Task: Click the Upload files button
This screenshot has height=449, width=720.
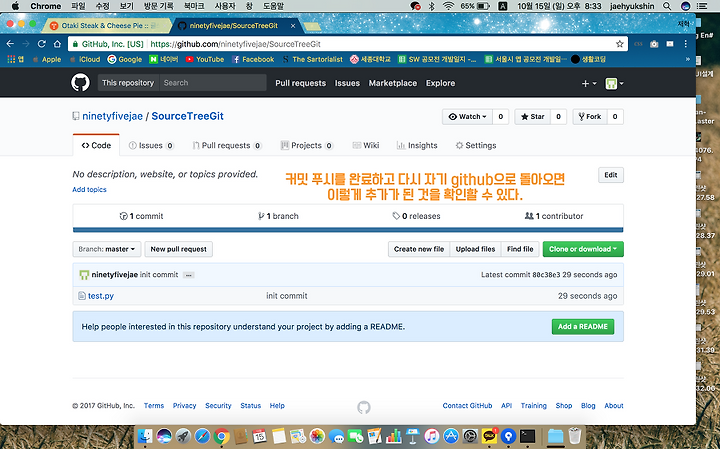Action: tap(475, 249)
